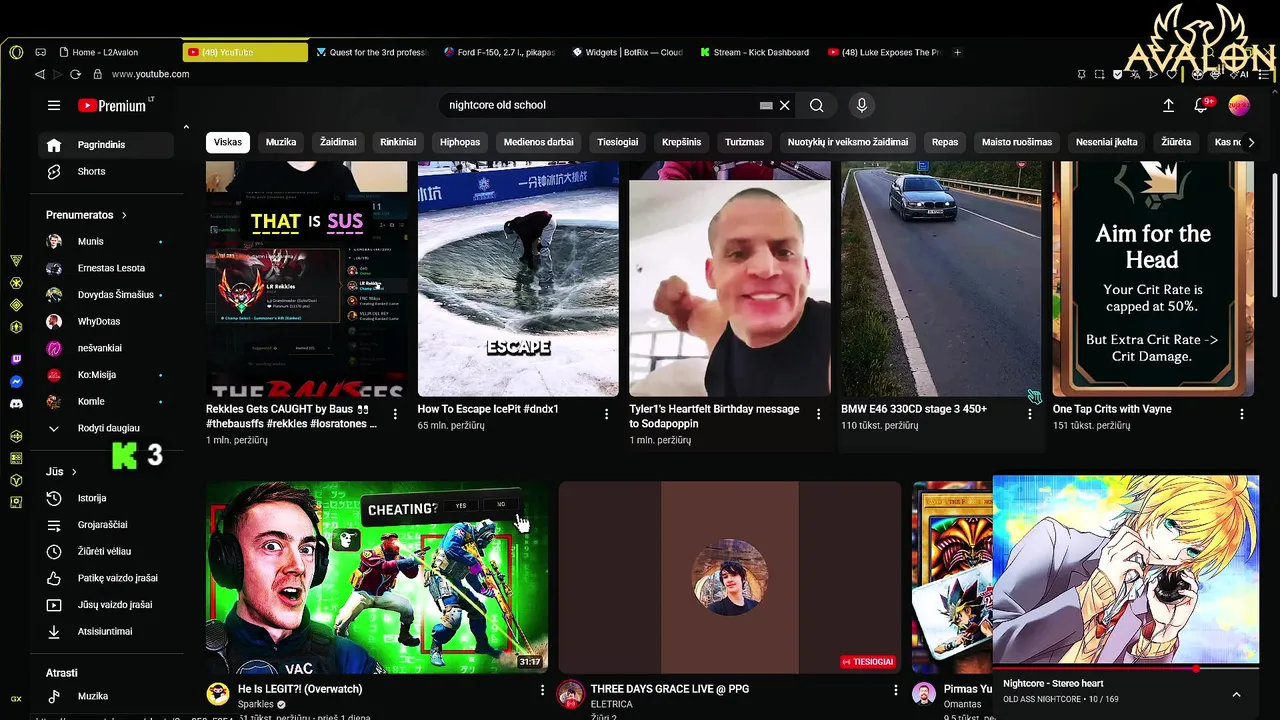Click the search magnifier button
Image resolution: width=1280 pixels, height=720 pixels.
(817, 105)
